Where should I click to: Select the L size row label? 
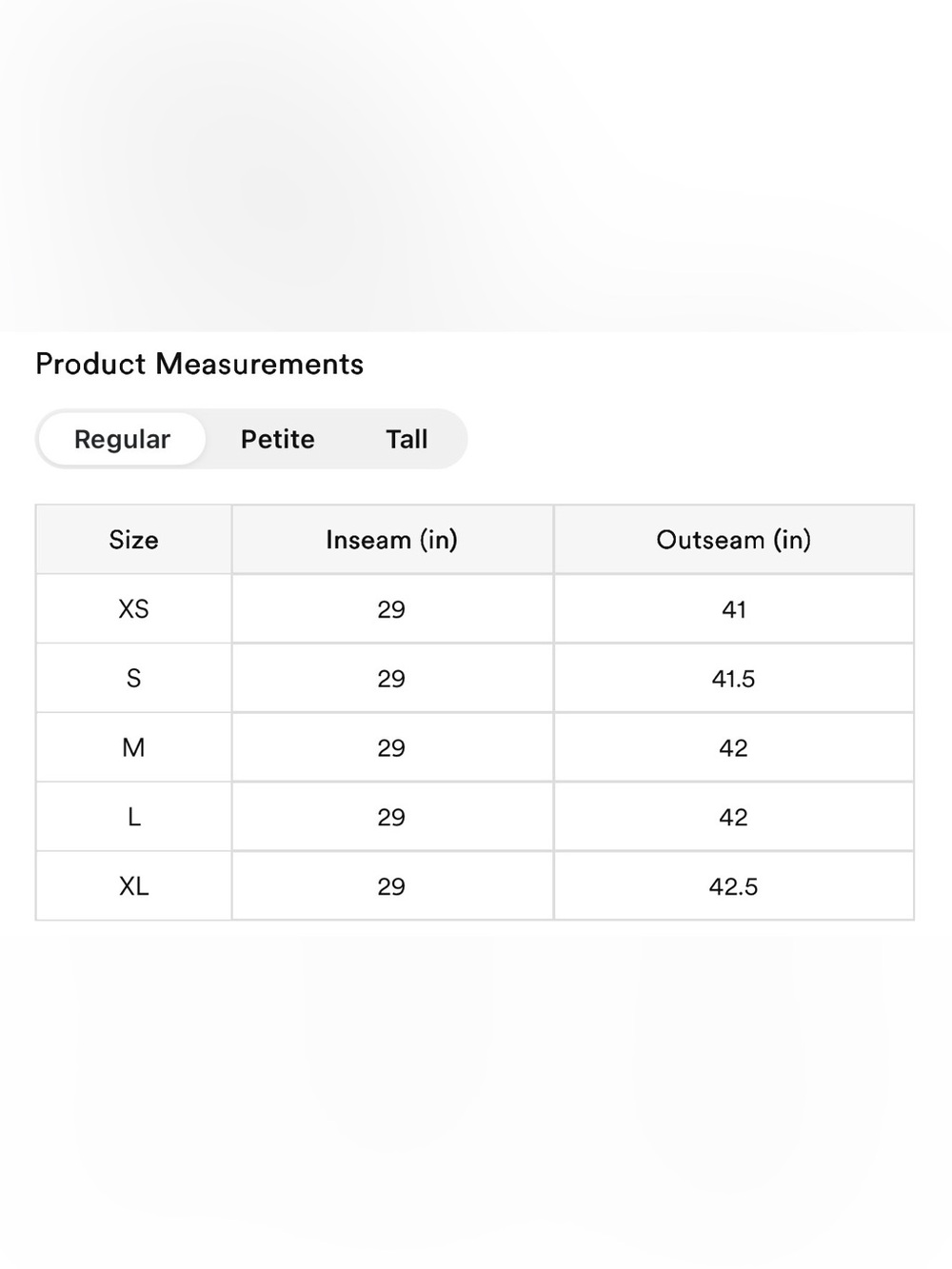(133, 817)
